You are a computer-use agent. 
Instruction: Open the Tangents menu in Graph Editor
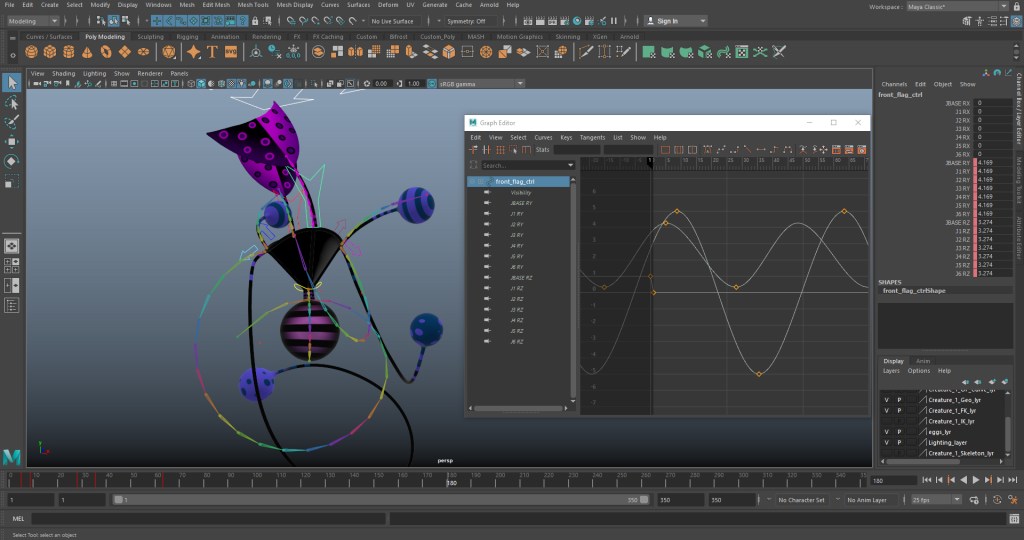(x=592, y=137)
